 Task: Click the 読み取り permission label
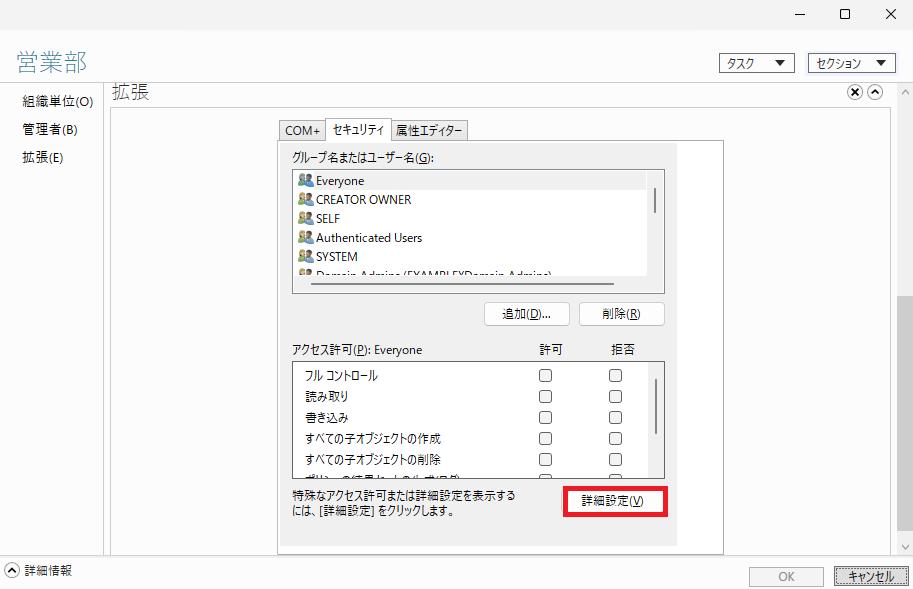click(327, 396)
